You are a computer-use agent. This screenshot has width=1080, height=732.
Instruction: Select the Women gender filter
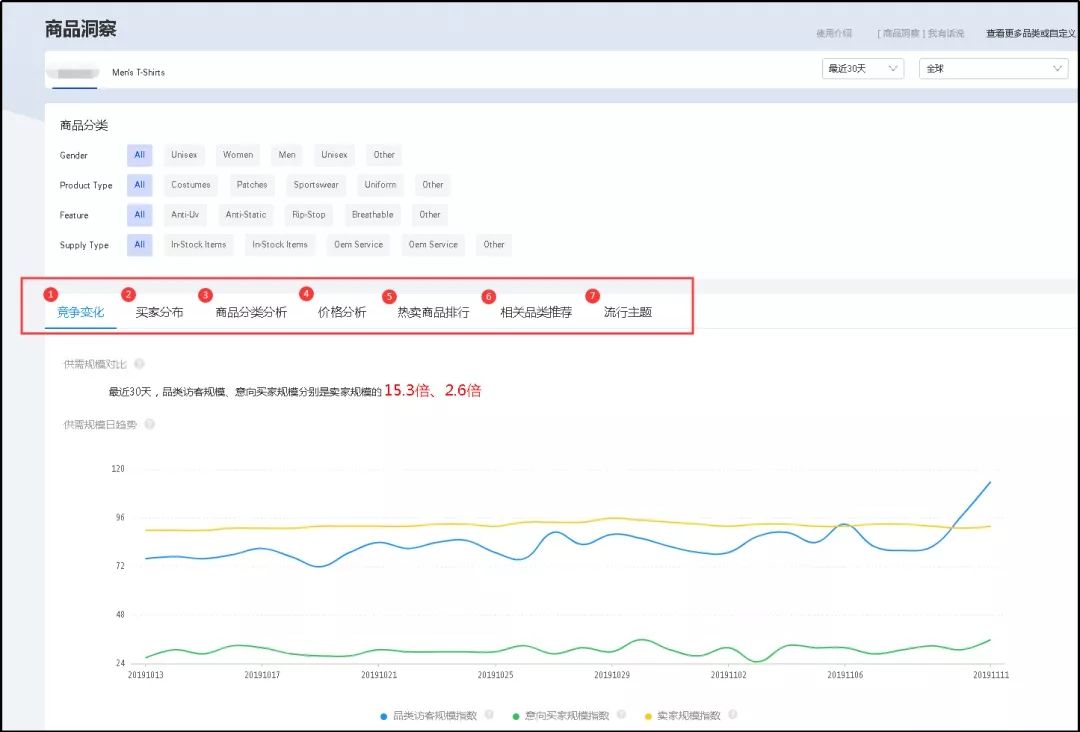tap(238, 155)
